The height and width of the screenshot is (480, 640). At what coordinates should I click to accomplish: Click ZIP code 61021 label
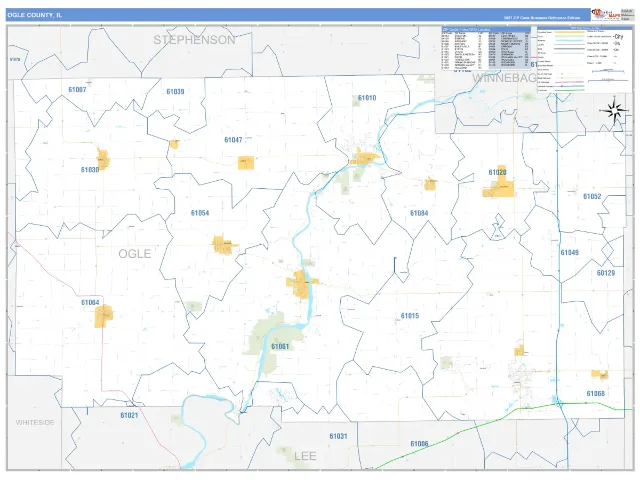pyautogui.click(x=129, y=416)
